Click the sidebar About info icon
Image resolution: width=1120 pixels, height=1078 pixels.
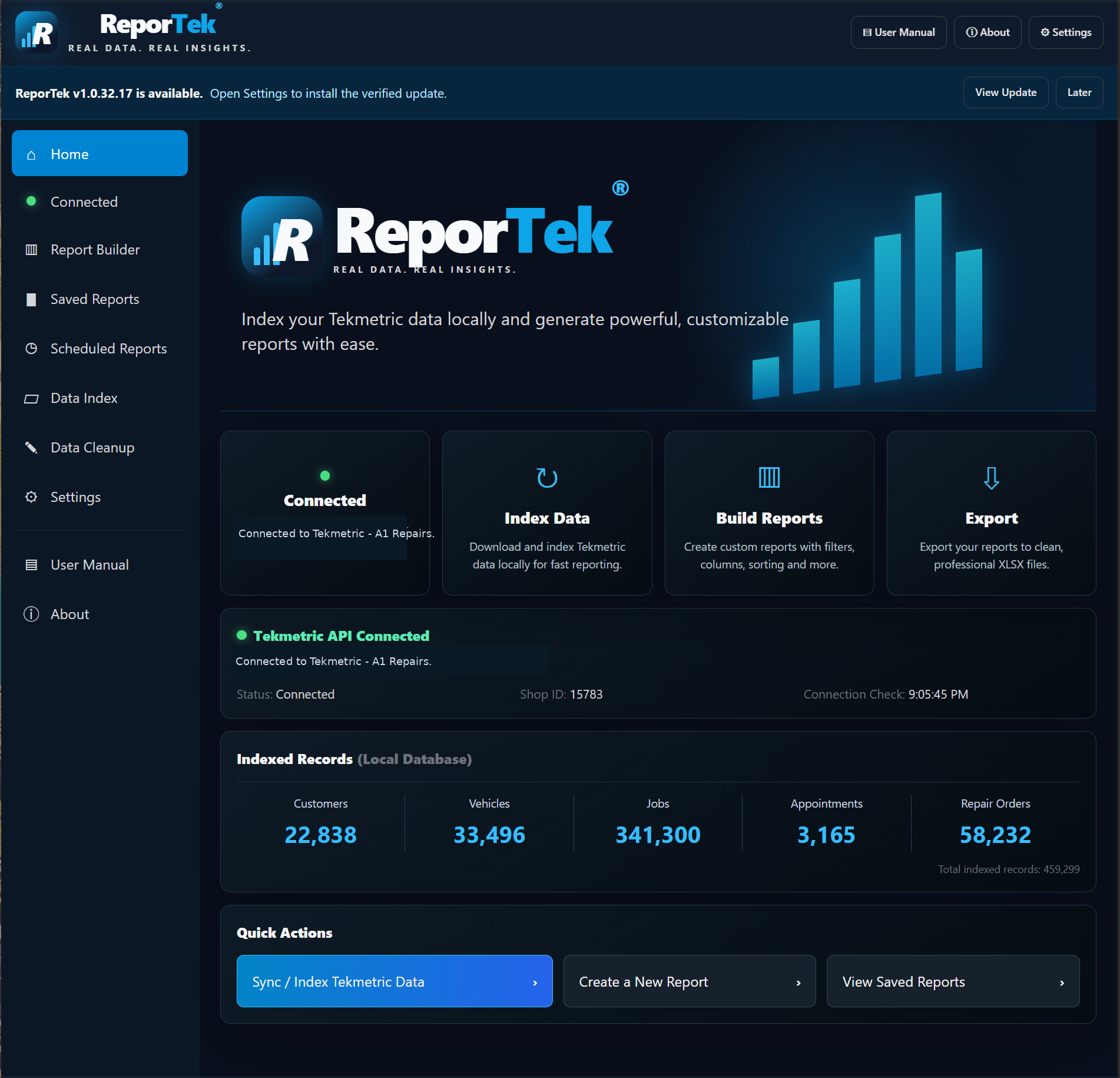(x=31, y=614)
